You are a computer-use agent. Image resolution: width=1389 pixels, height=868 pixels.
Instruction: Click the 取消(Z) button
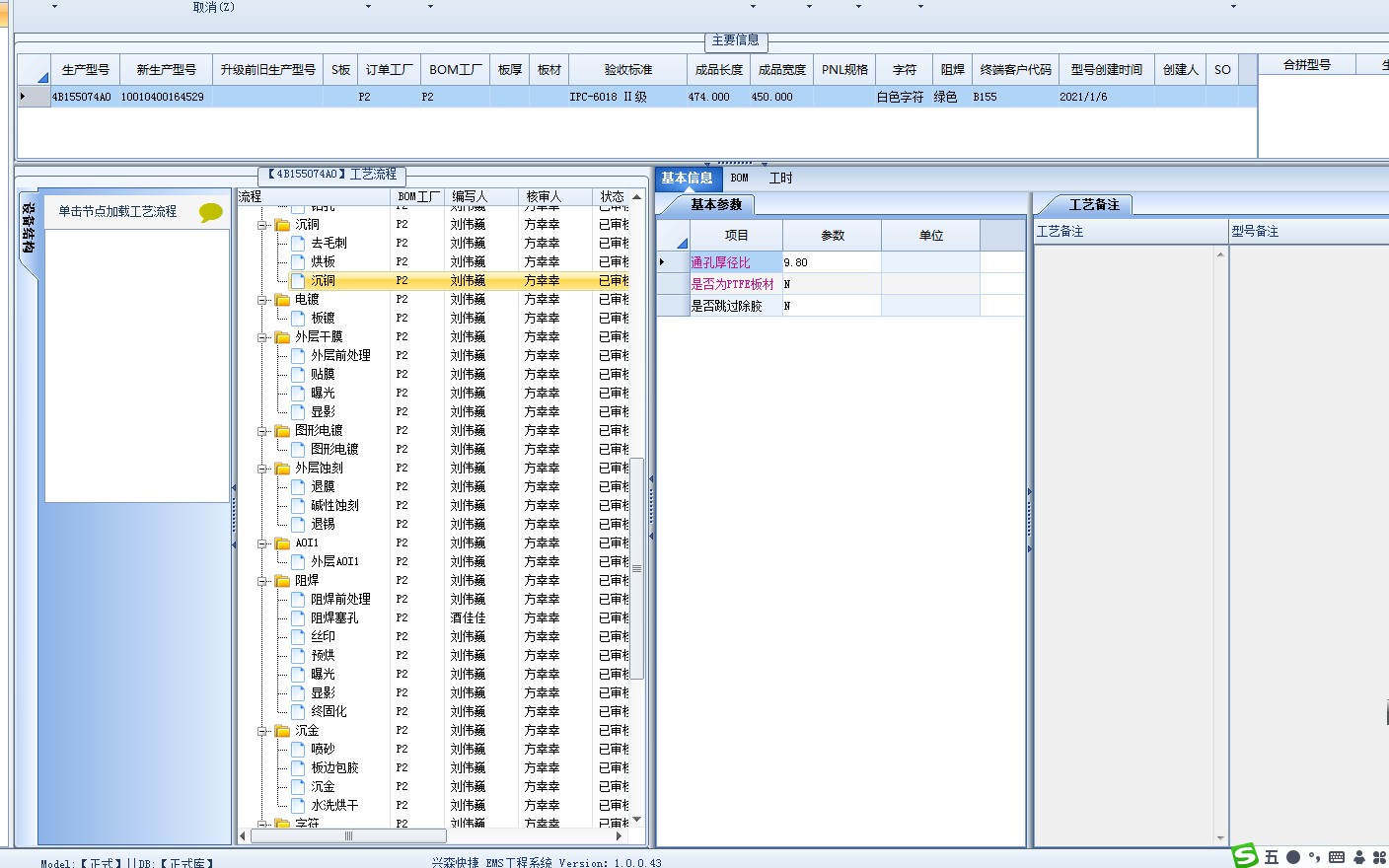(x=214, y=7)
